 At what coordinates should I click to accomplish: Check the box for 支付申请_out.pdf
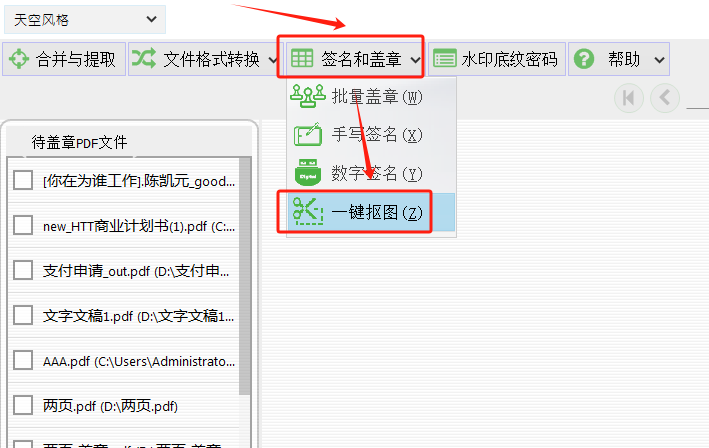click(23, 270)
